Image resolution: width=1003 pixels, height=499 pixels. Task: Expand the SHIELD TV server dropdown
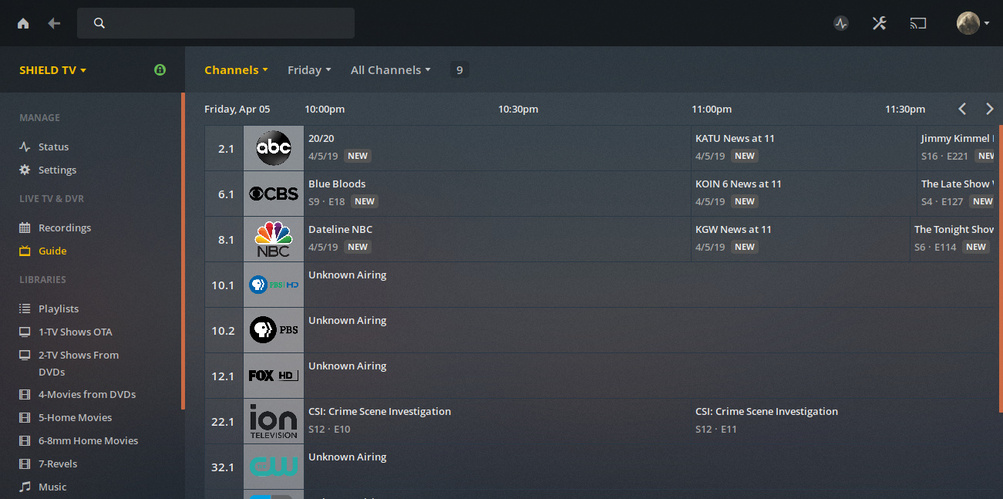pyautogui.click(x=52, y=70)
